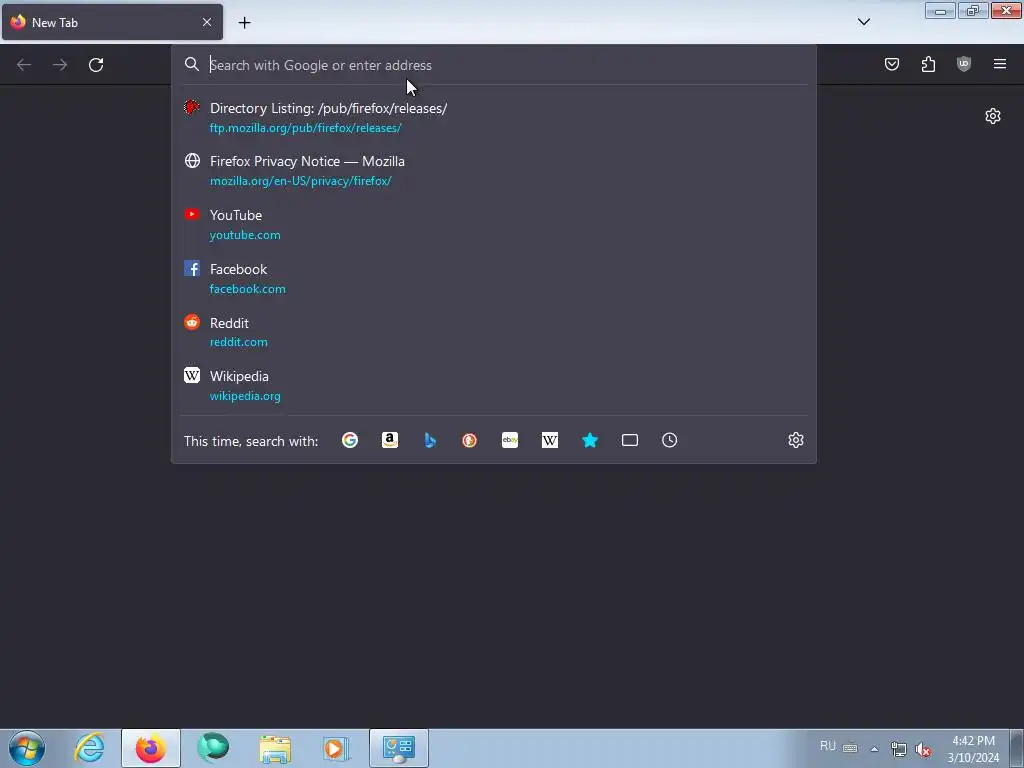Reload the current page
1024x768 pixels.
96,65
